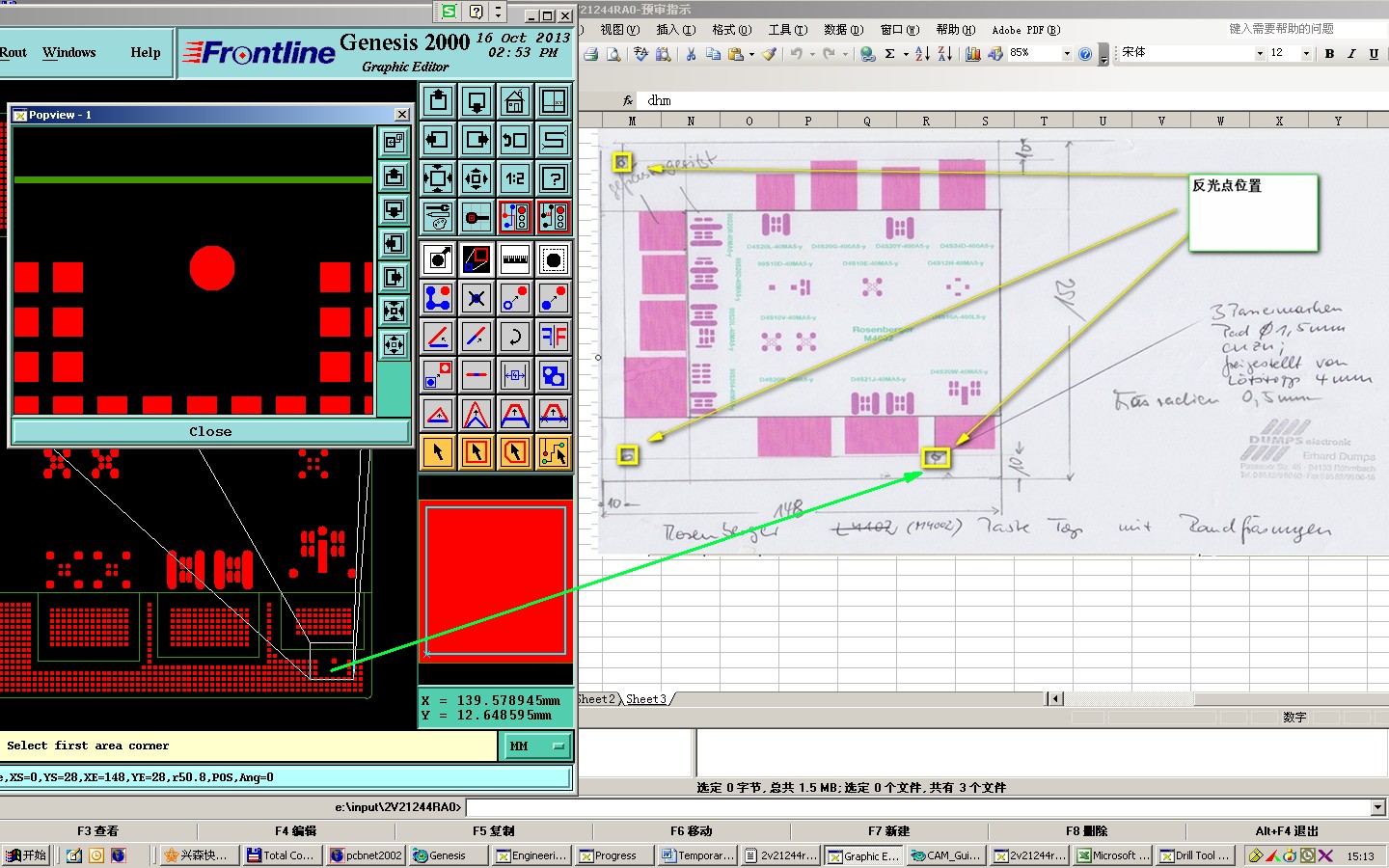This screenshot has height=868, width=1389.
Task: Click the Alt+F4 退出 button
Action: (x=1287, y=830)
